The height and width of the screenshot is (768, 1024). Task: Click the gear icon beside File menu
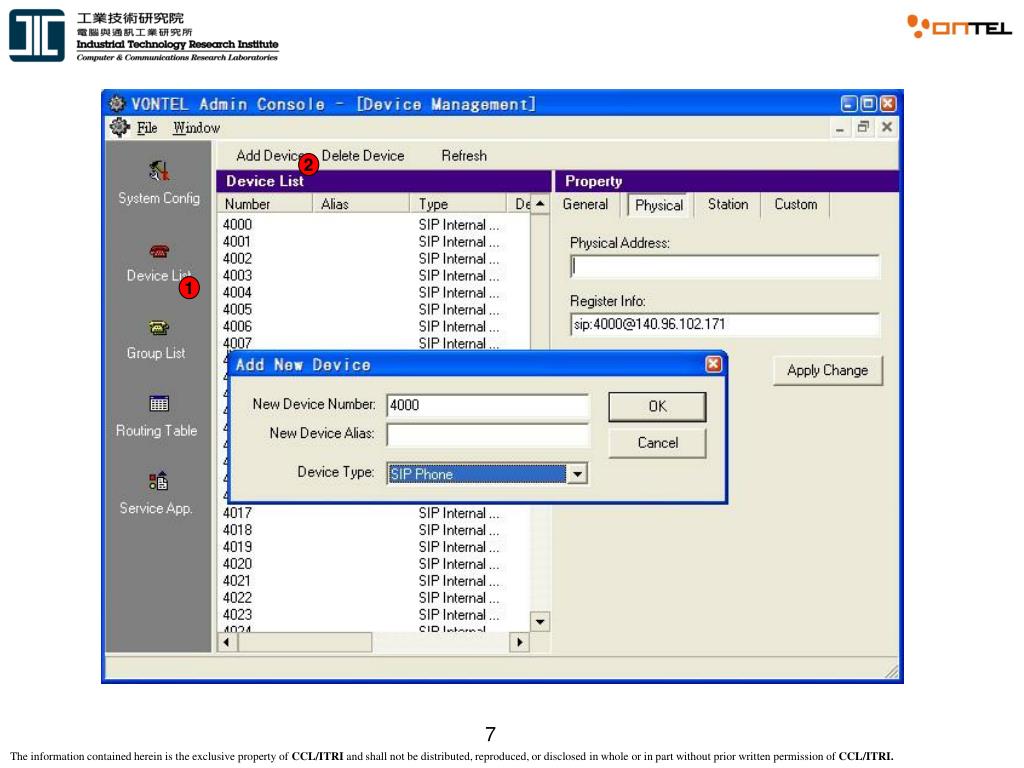click(120, 127)
